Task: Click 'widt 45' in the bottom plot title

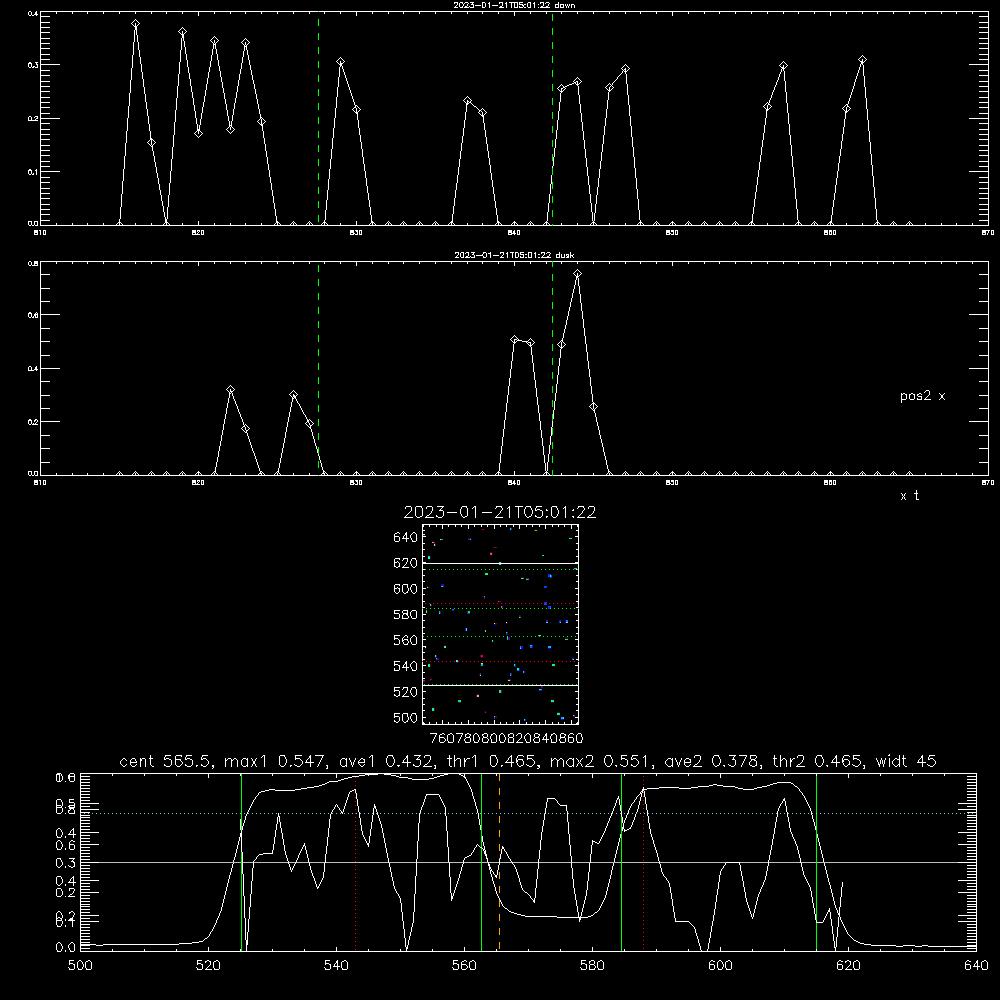Action: [x=906, y=761]
